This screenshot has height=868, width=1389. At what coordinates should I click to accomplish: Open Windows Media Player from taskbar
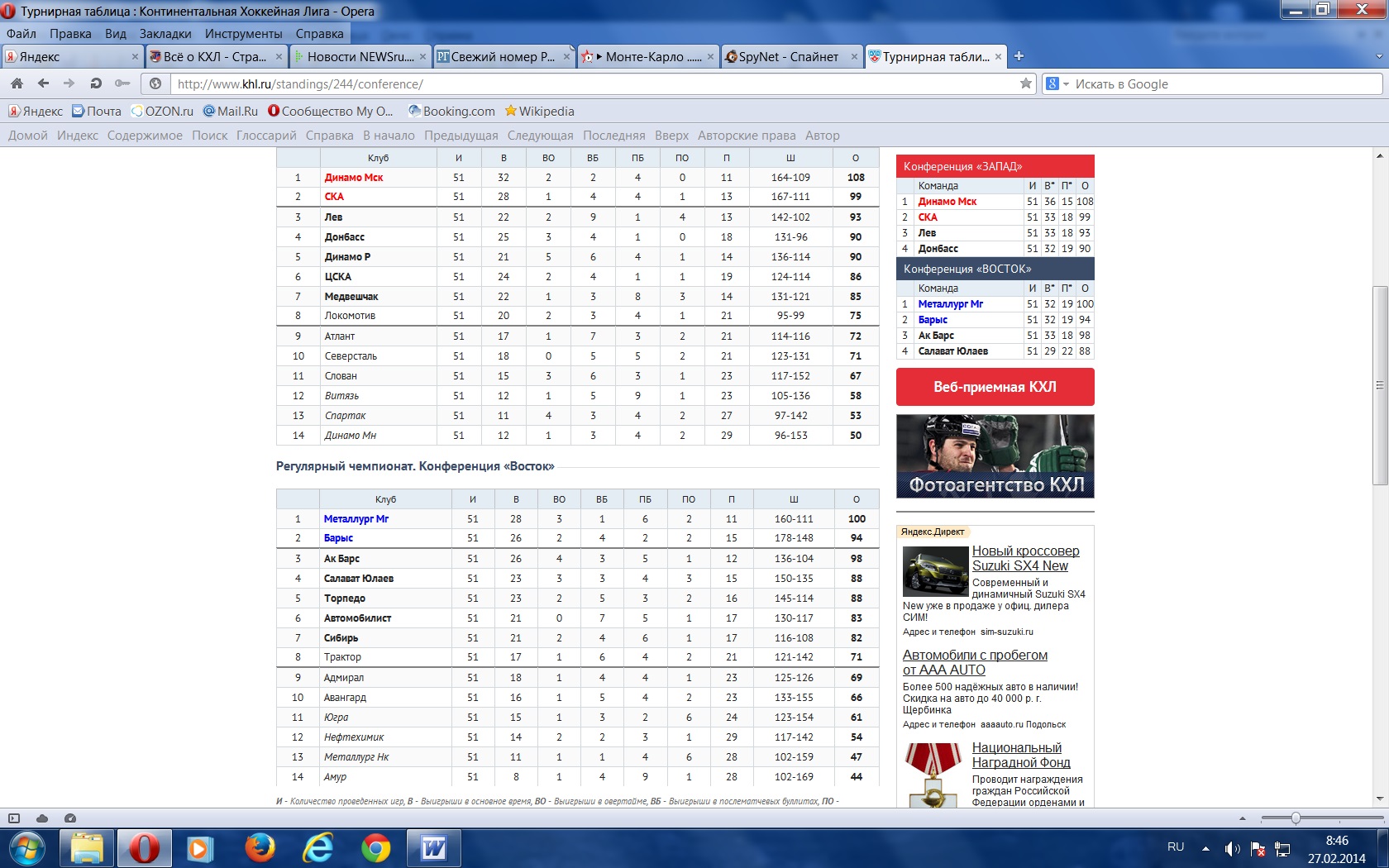pos(200,848)
